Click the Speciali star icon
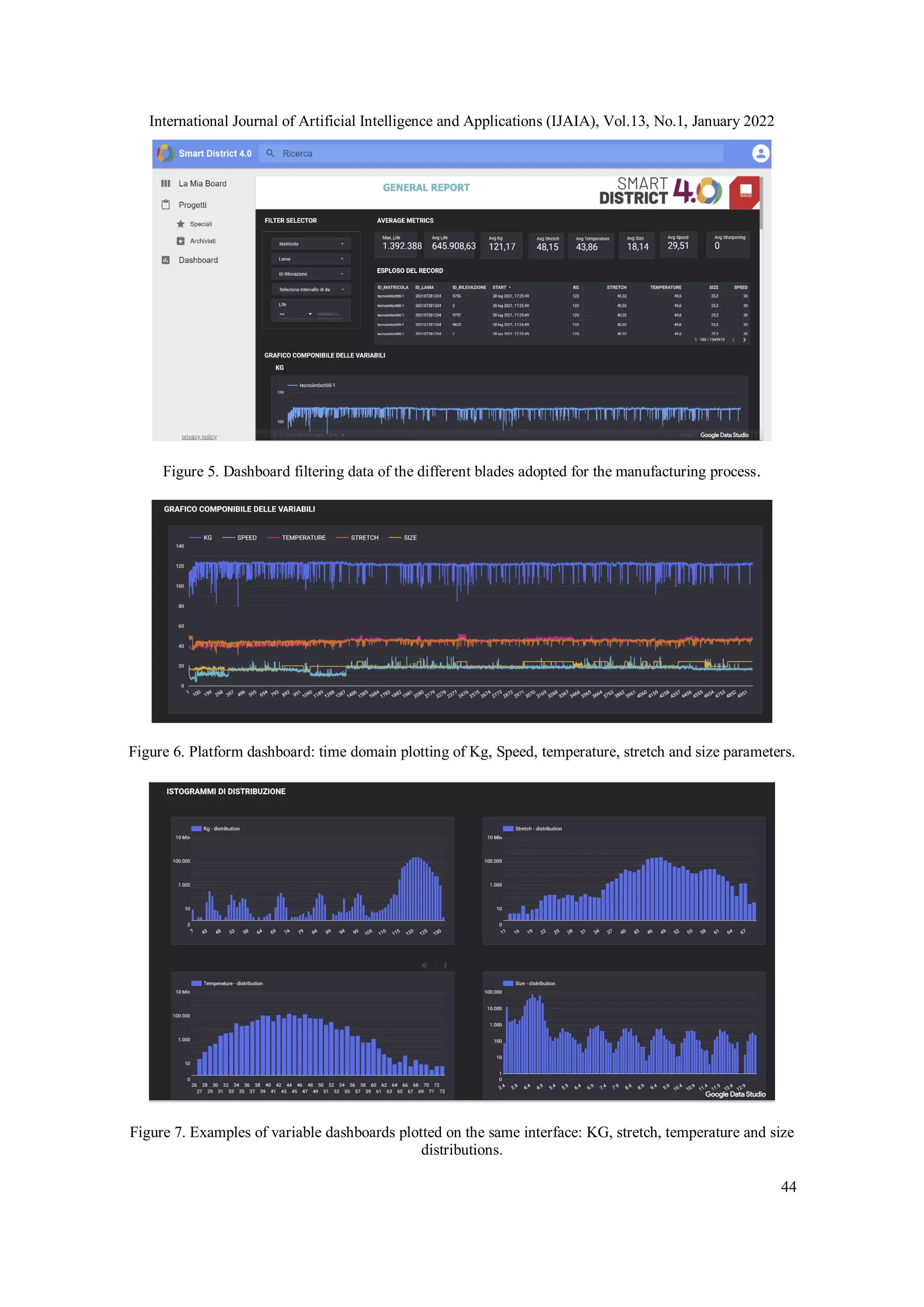Image resolution: width=924 pixels, height=1307 pixels. (x=180, y=224)
